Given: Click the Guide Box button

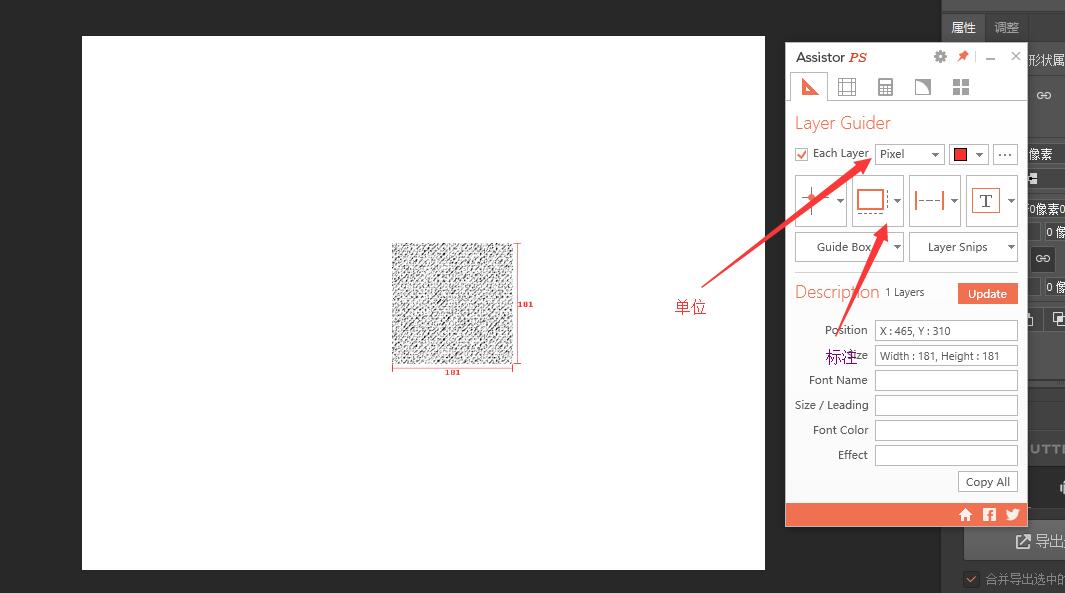Looking at the screenshot, I should pos(844,247).
